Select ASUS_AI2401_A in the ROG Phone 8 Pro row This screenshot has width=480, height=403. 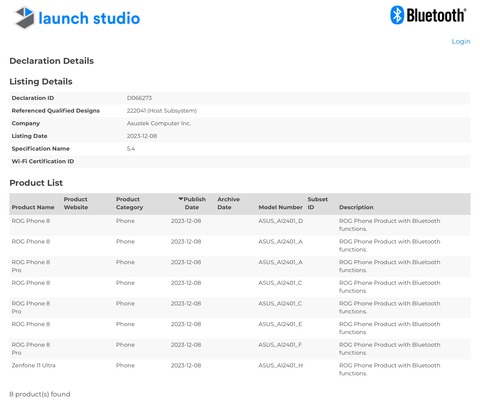(x=280, y=262)
